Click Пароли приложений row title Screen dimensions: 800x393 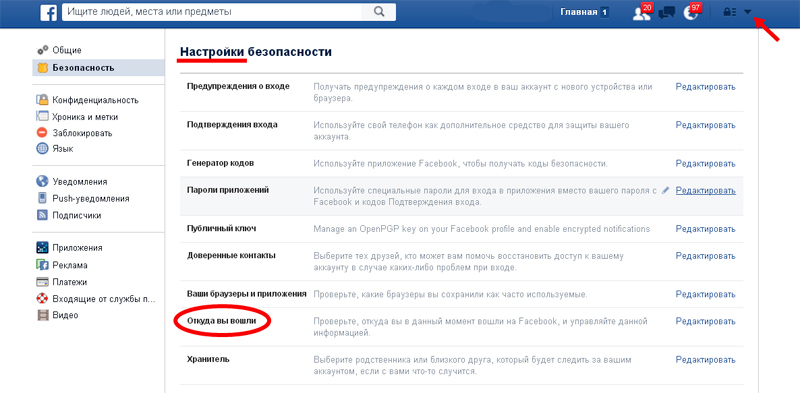(228, 190)
